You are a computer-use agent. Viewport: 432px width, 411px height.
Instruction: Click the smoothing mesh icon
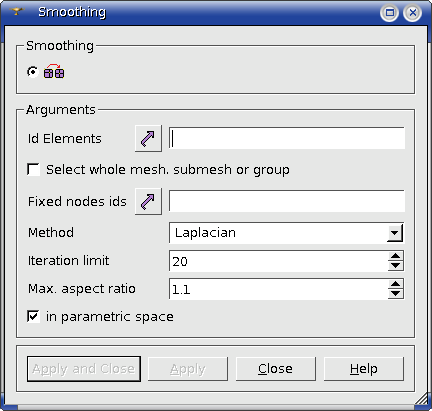[54, 71]
